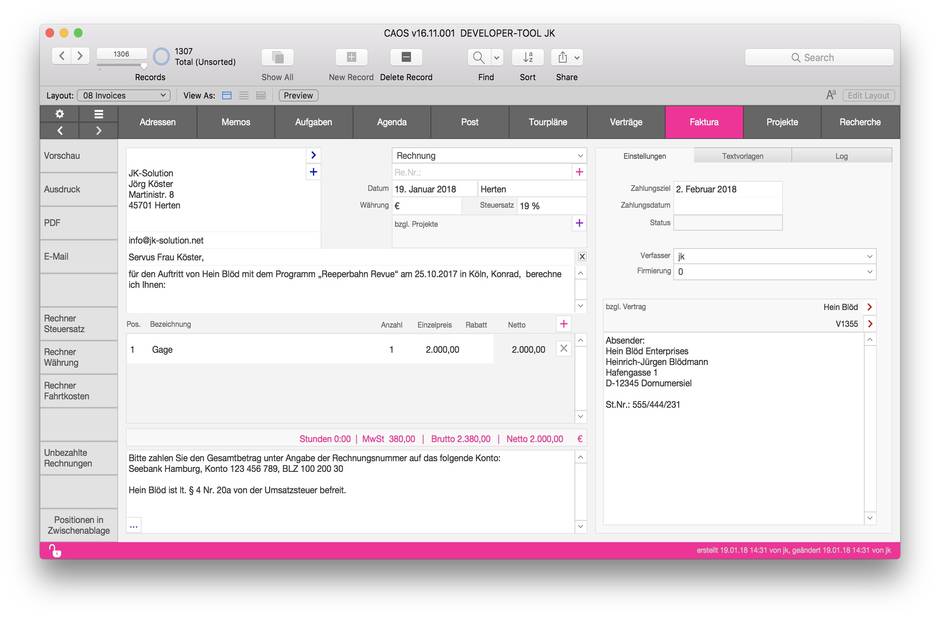Click the Delete Record icon

[406, 57]
